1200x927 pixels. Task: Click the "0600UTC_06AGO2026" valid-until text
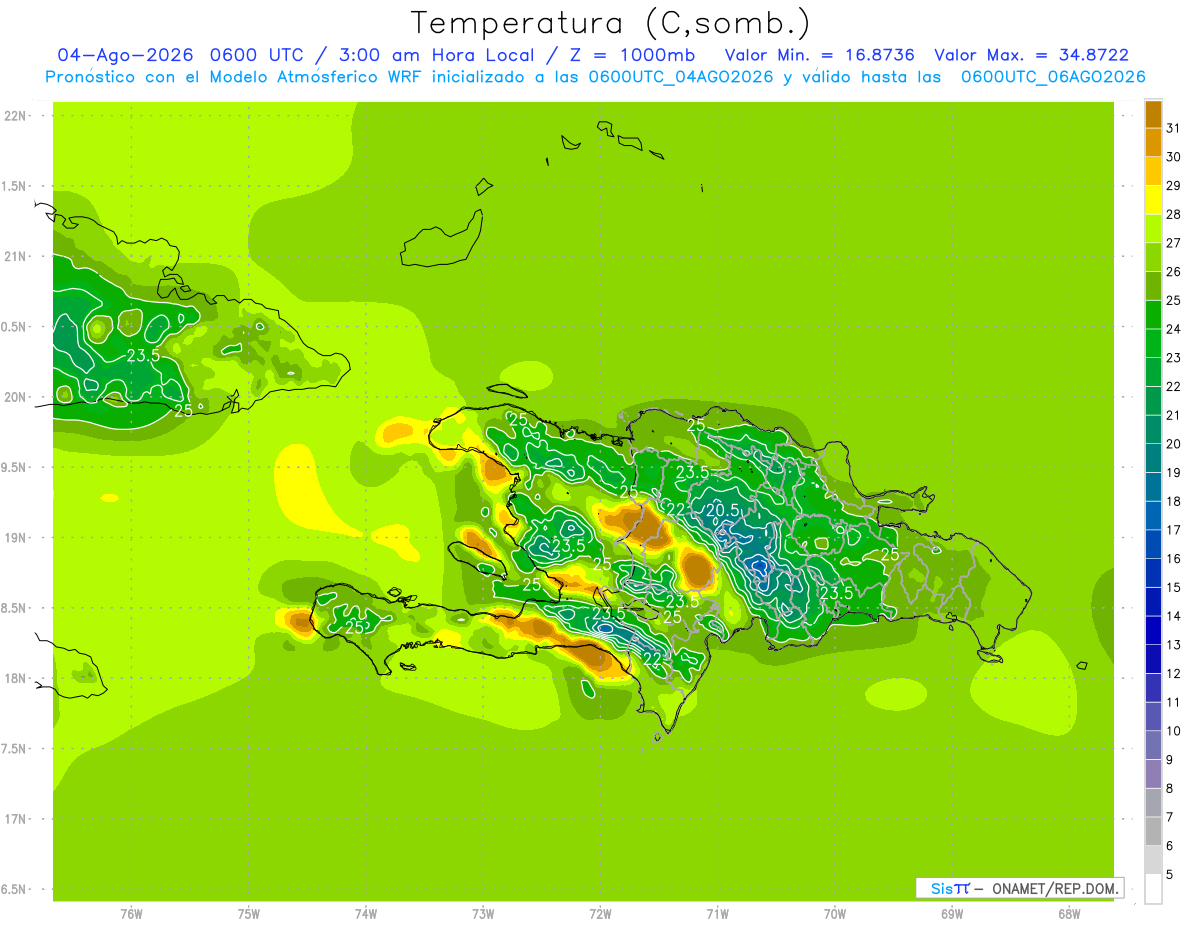(1053, 77)
